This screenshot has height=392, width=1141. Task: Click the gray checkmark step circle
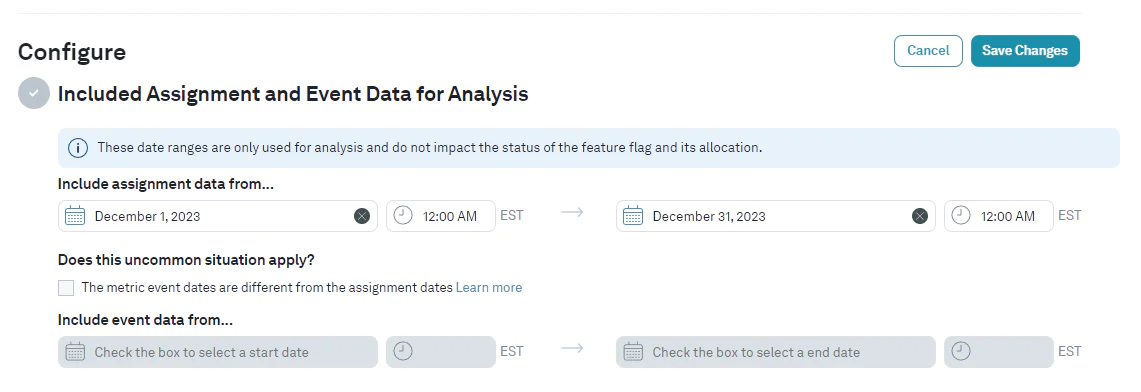(x=34, y=94)
